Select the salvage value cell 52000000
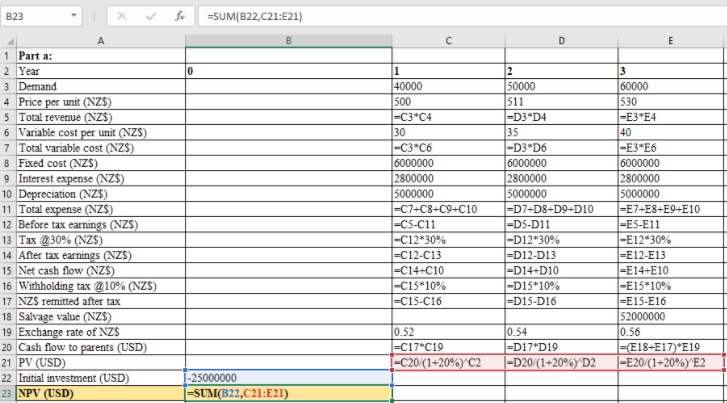This screenshot has height=403, width=727. [671, 314]
